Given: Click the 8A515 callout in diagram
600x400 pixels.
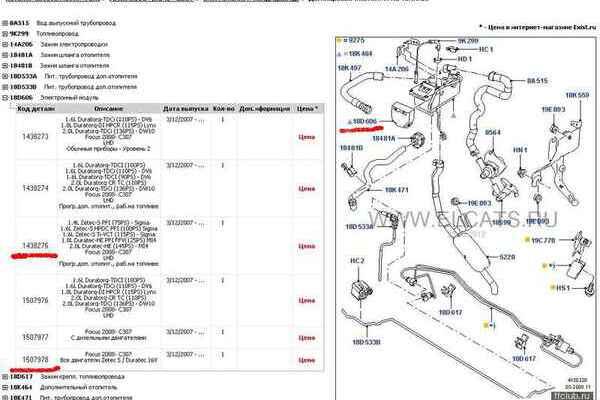Looking at the screenshot, I should click(x=537, y=81).
